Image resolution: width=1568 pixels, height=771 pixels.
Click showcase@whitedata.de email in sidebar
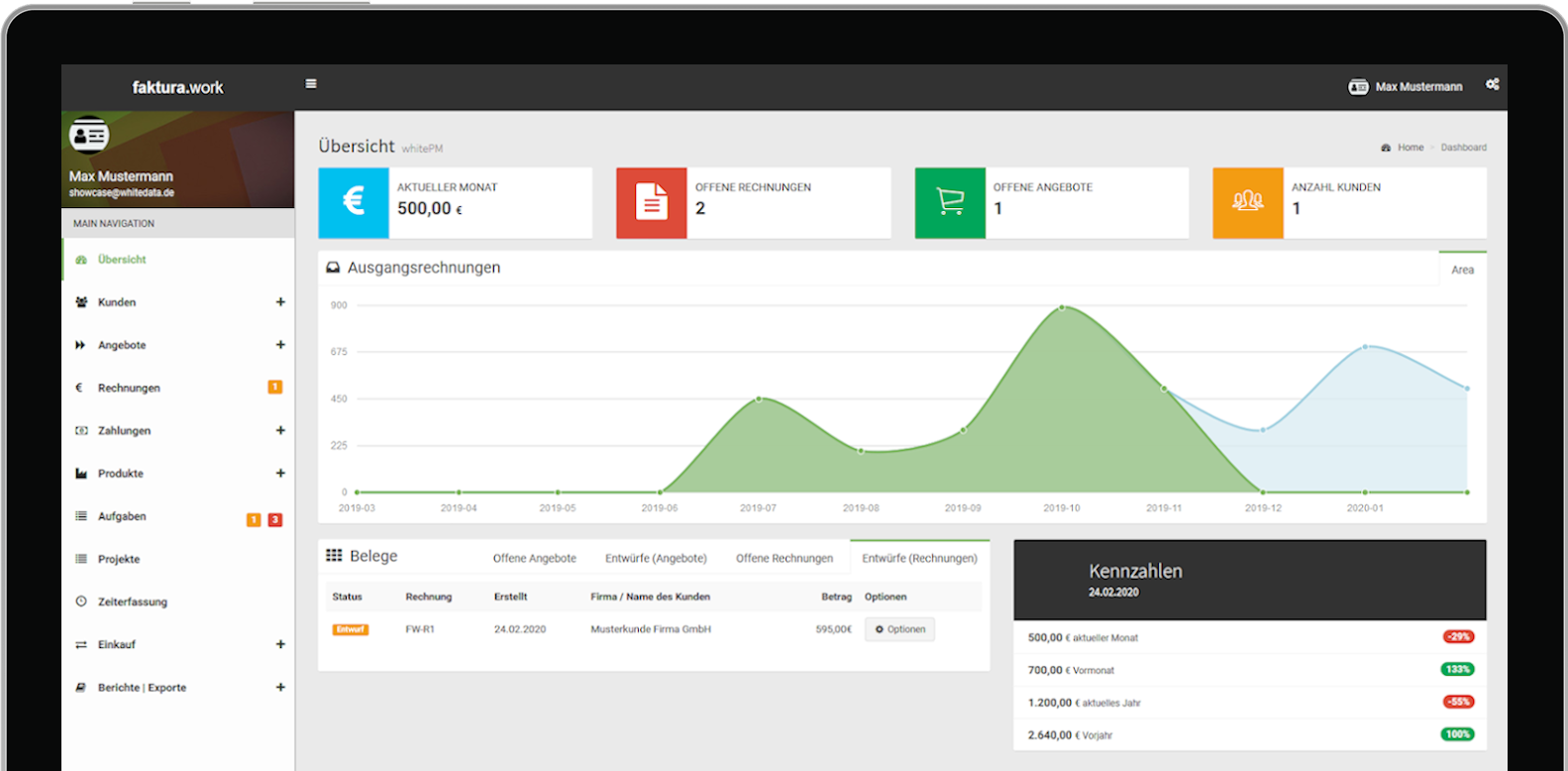(122, 192)
